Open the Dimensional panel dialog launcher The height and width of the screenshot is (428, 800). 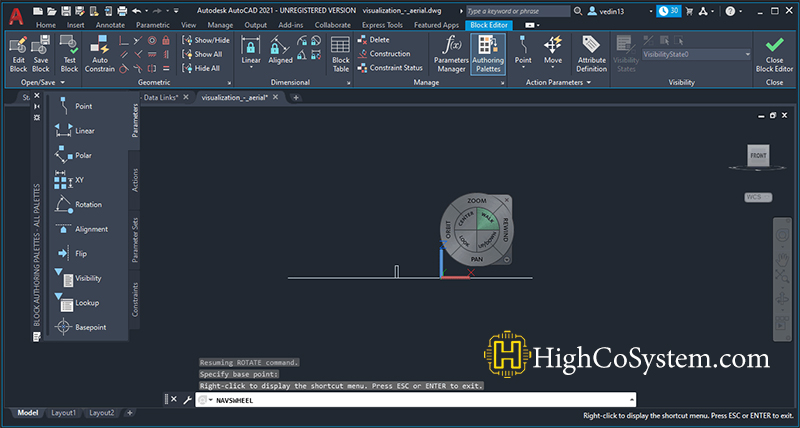click(x=348, y=83)
